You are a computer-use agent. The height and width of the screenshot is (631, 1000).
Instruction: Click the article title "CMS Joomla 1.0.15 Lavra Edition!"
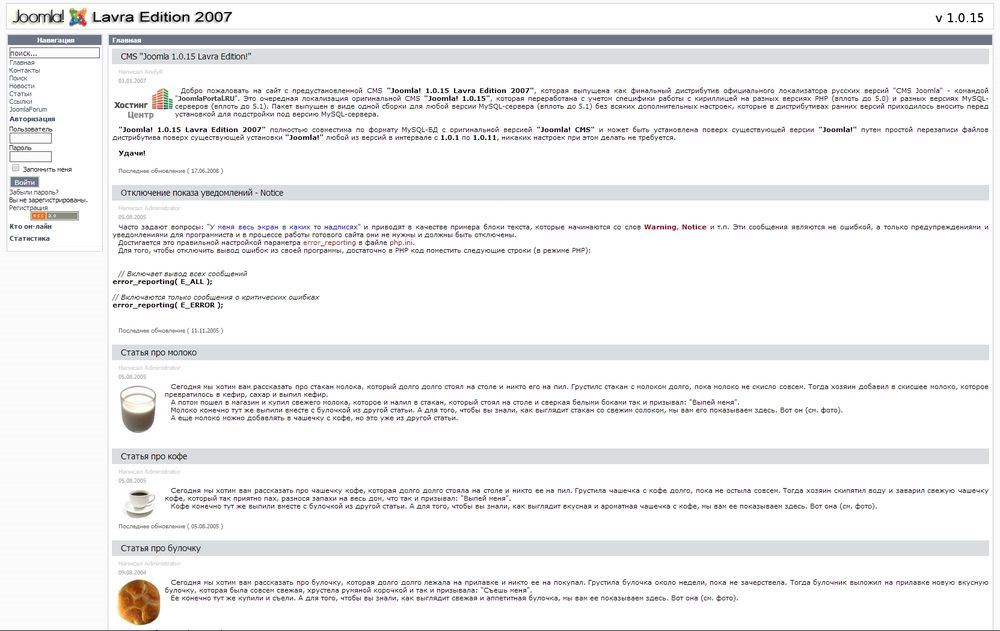tap(186, 57)
